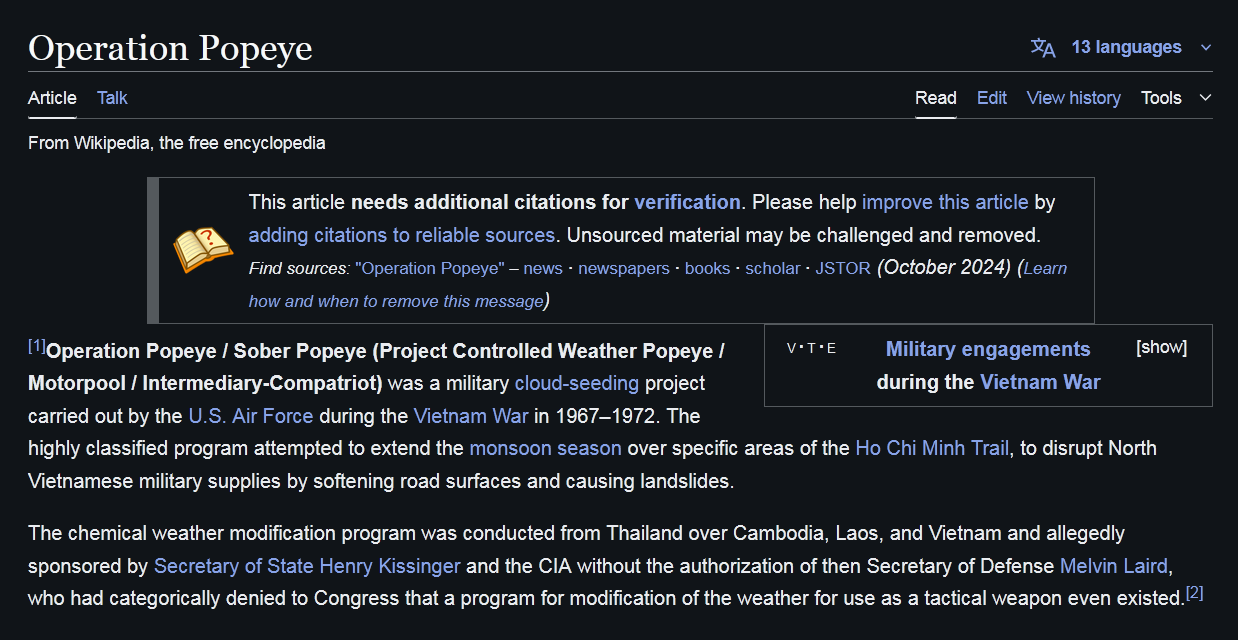Expand the navbox with the [show] toggle
This screenshot has height=640, width=1238.
click(1162, 347)
